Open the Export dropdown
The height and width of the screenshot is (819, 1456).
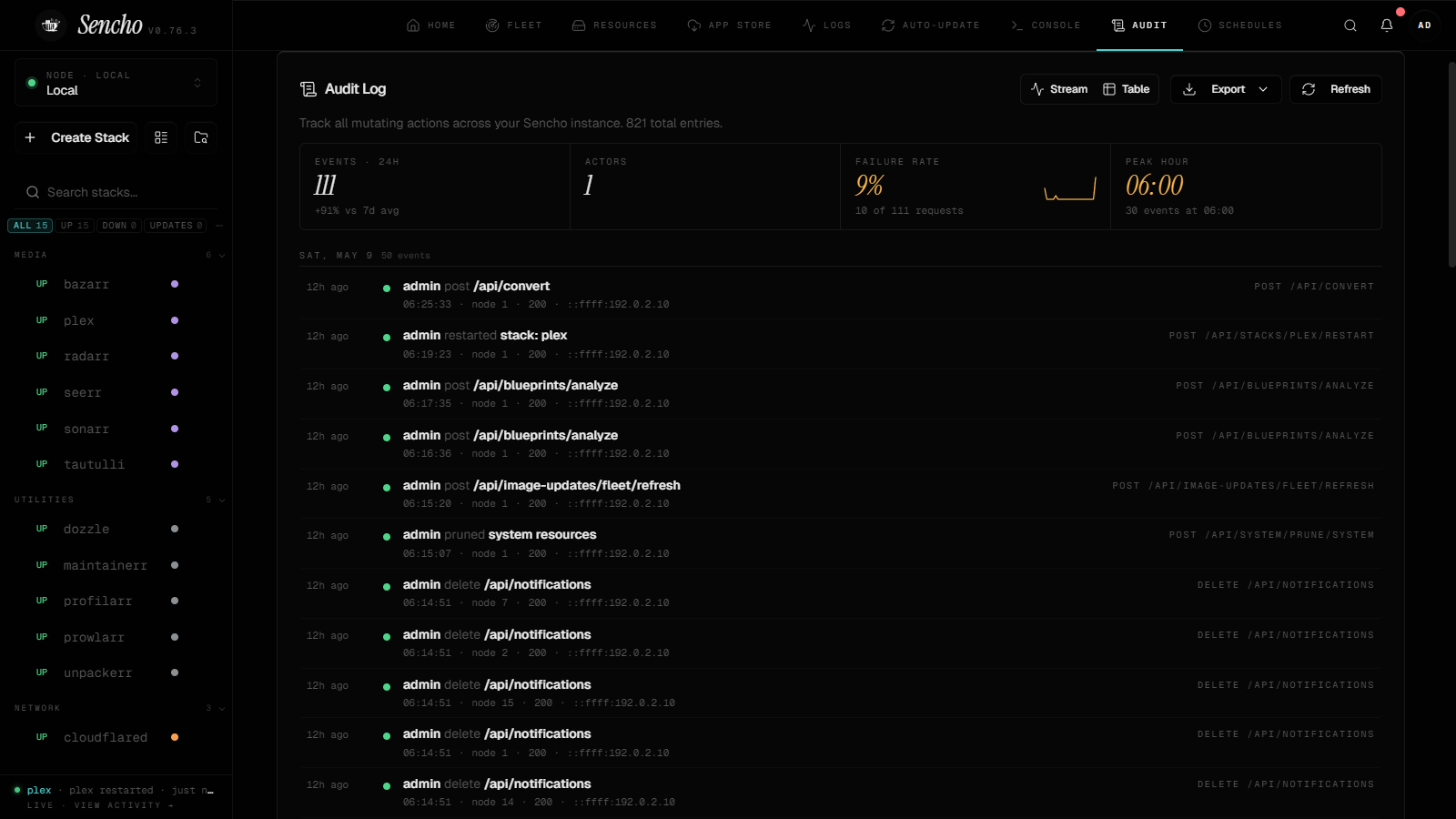(x=1226, y=89)
